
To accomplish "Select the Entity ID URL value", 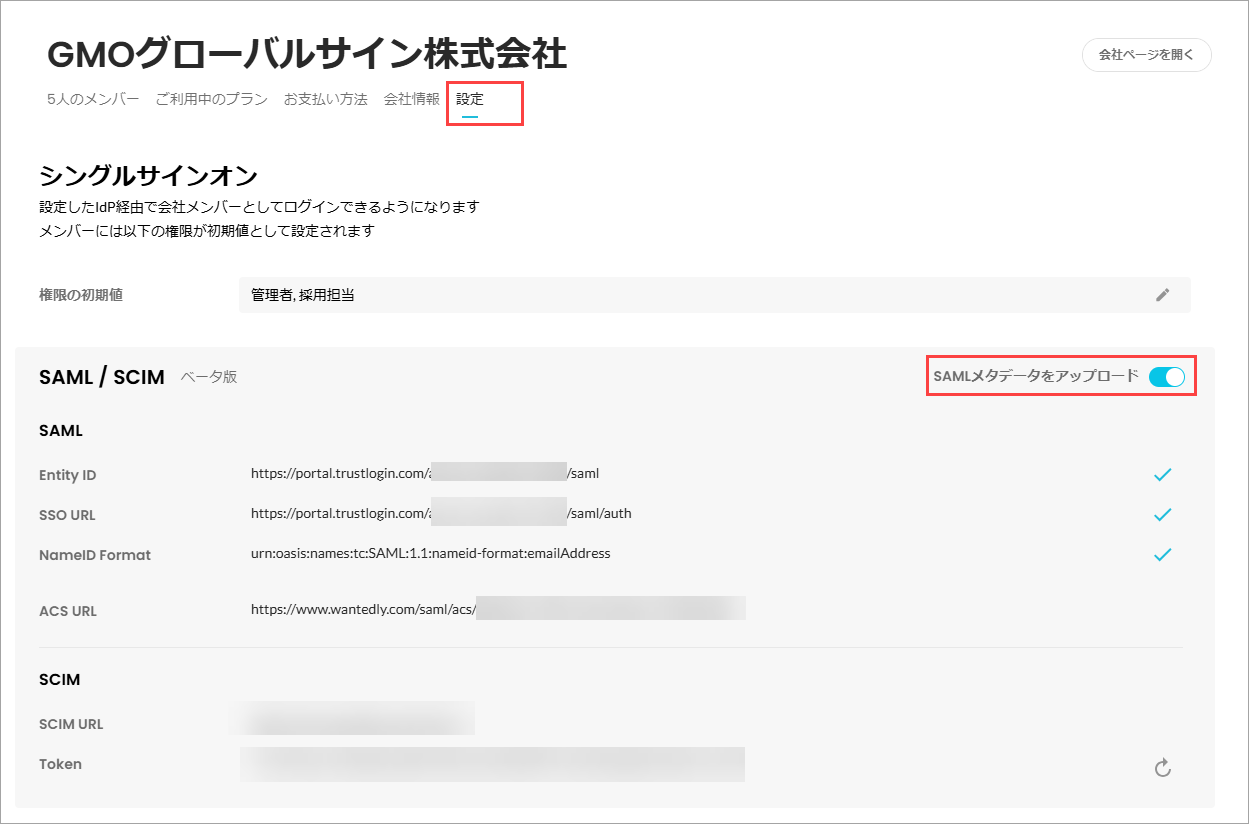I will click(425, 473).
